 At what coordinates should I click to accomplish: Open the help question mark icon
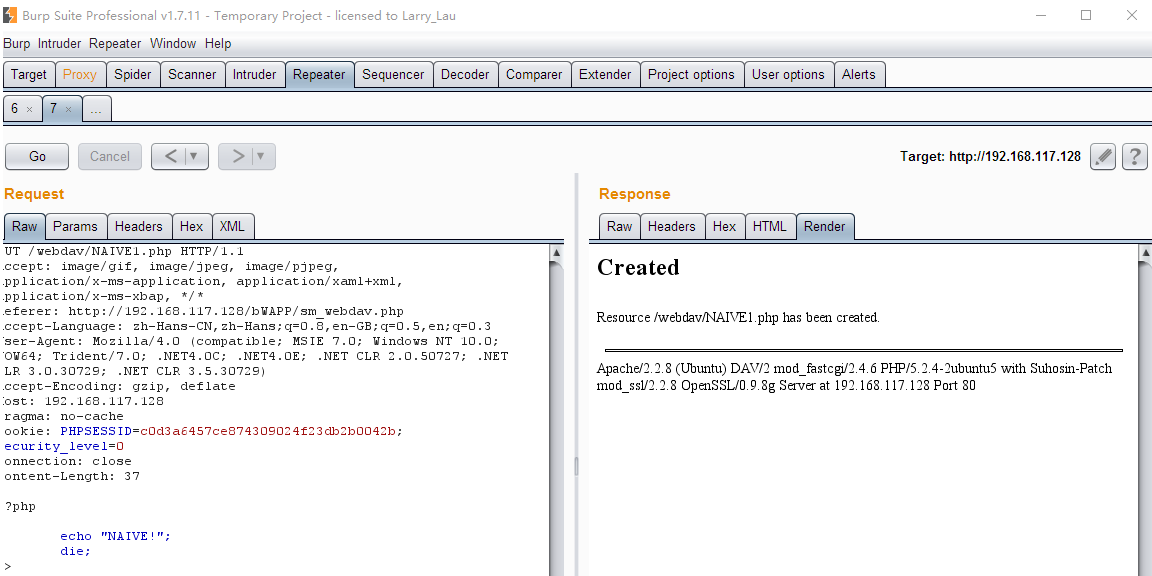(1134, 156)
